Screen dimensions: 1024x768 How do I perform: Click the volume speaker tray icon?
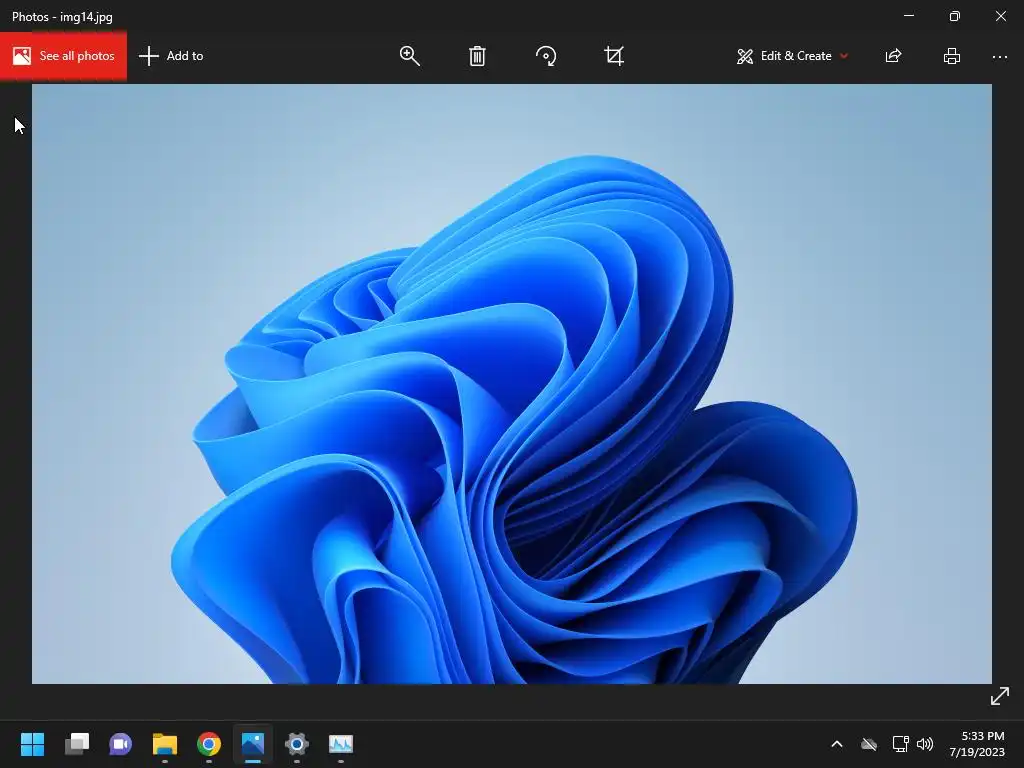tap(925, 744)
